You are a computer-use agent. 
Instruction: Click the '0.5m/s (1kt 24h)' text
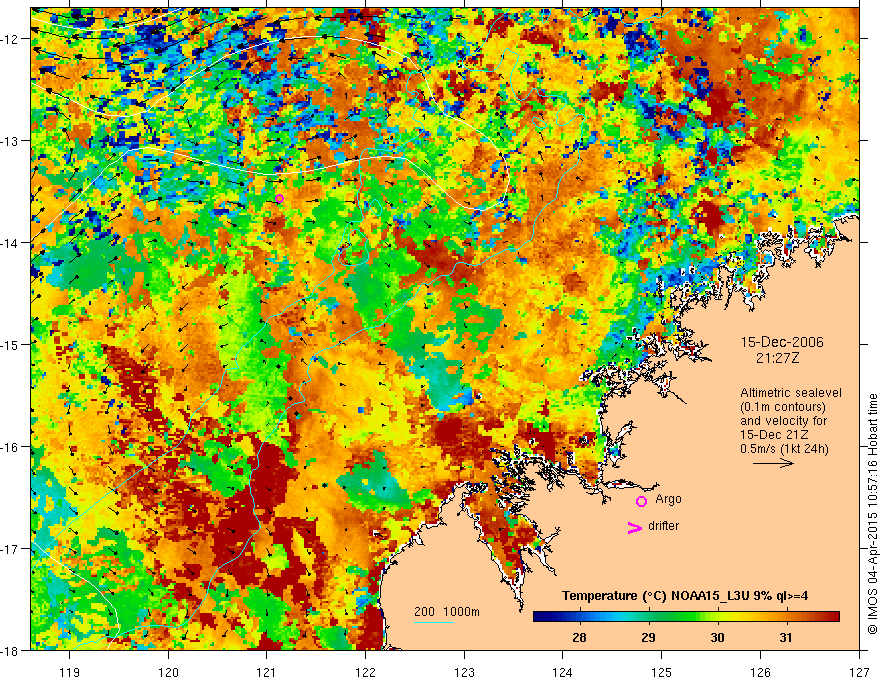click(784, 449)
